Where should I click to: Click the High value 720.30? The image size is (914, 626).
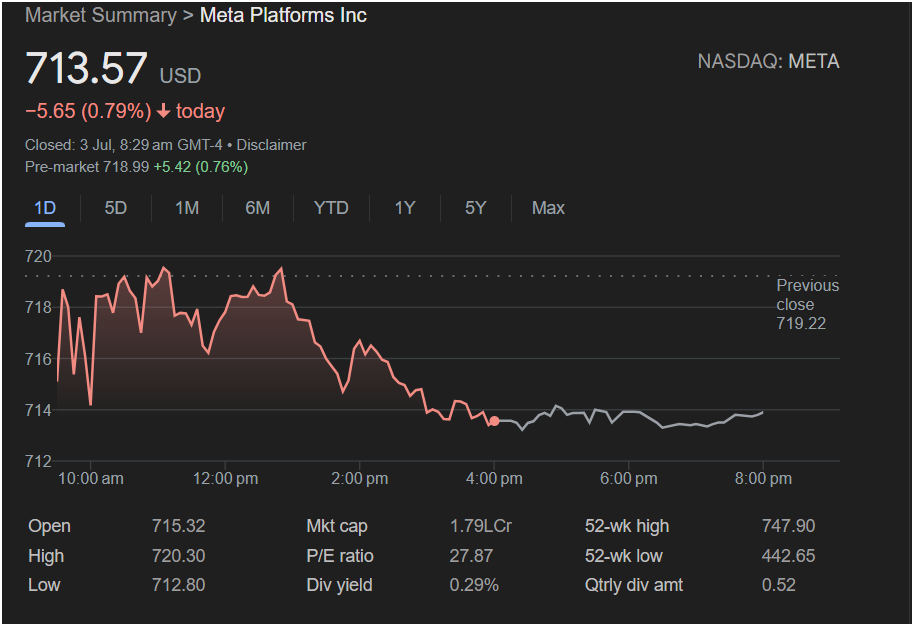(x=178, y=556)
